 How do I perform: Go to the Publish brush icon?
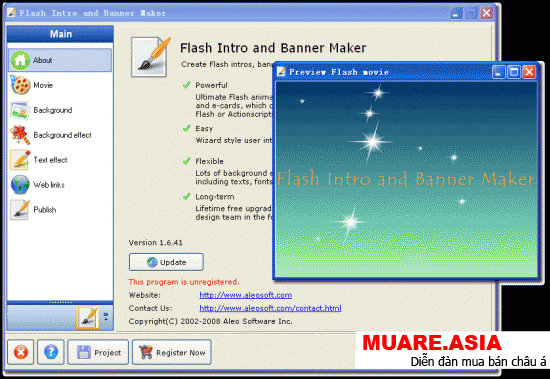pyautogui.click(x=20, y=210)
